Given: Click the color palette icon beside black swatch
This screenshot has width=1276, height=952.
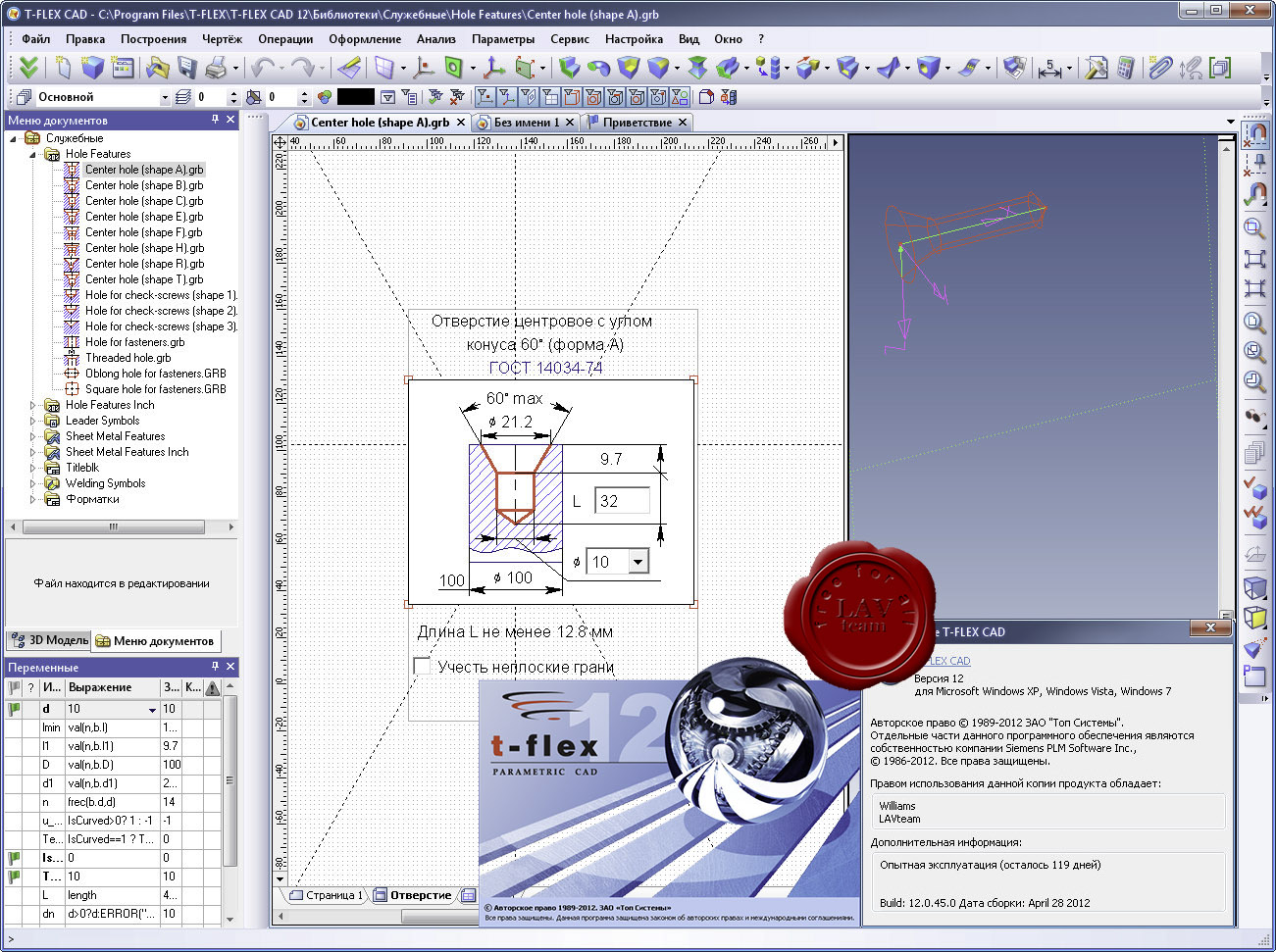Looking at the screenshot, I should click(x=324, y=97).
